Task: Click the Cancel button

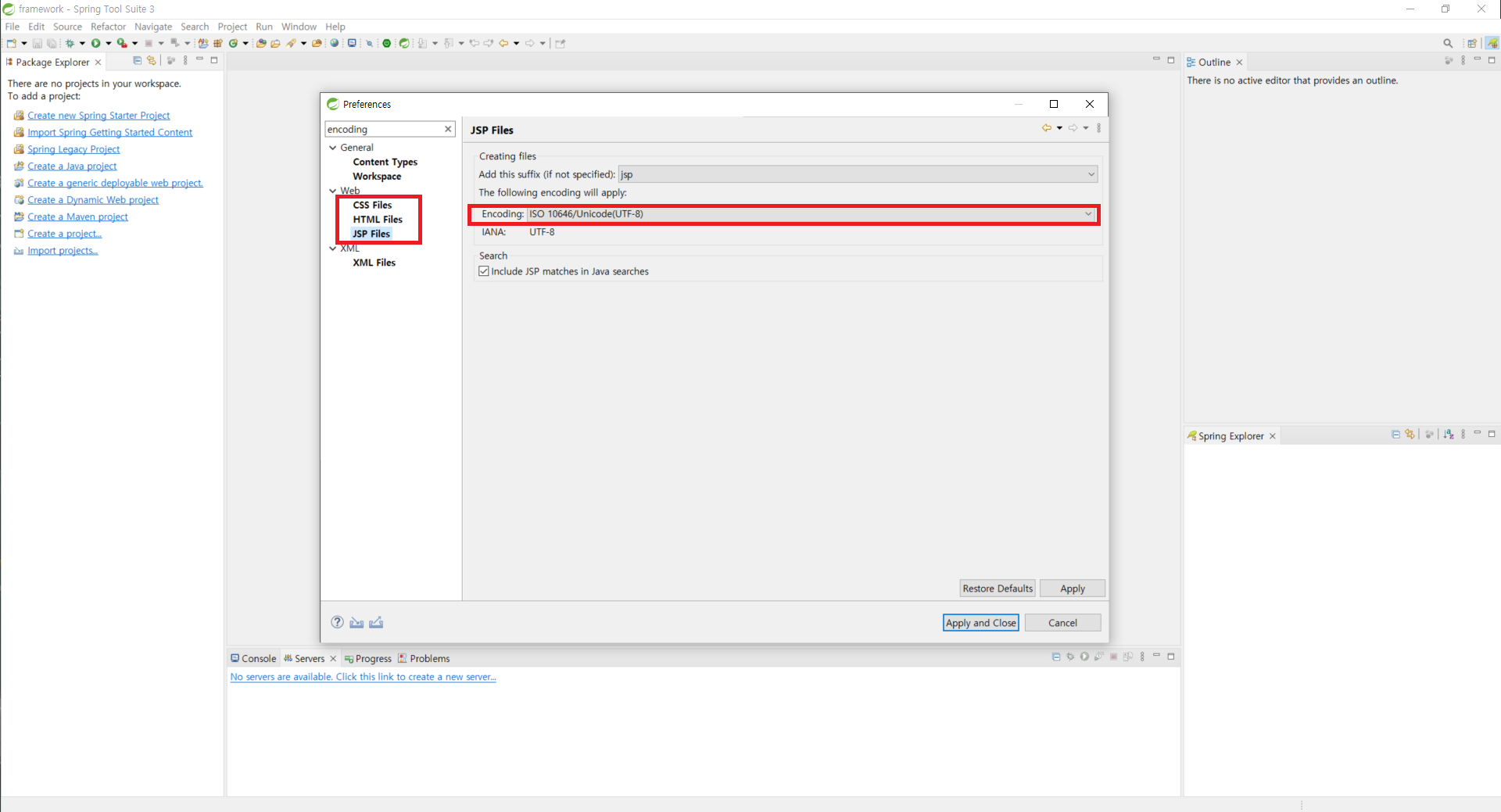Action: point(1062,623)
